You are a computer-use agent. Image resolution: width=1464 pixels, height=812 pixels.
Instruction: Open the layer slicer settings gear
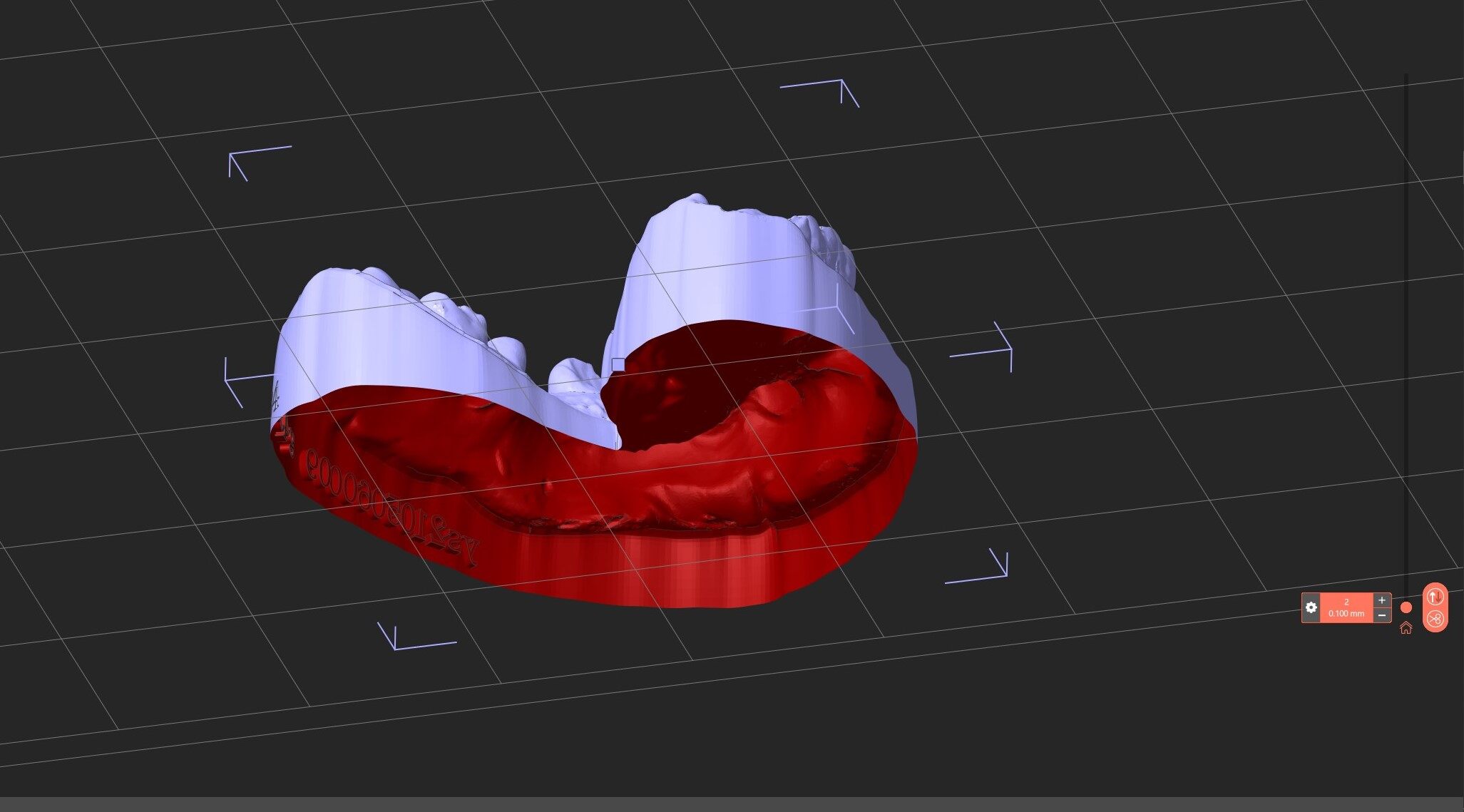pos(1311,607)
